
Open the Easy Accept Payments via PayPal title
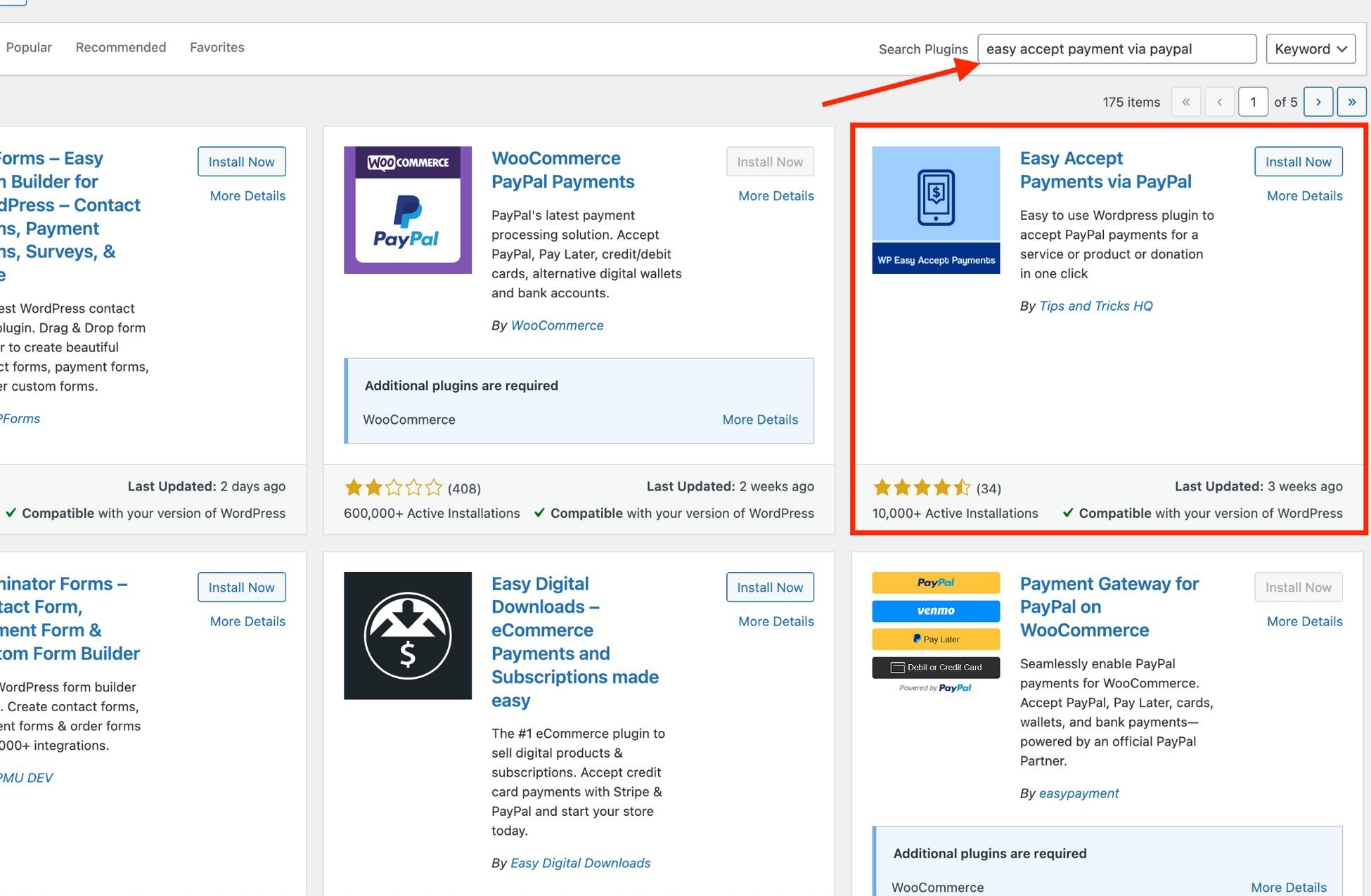coord(1105,169)
